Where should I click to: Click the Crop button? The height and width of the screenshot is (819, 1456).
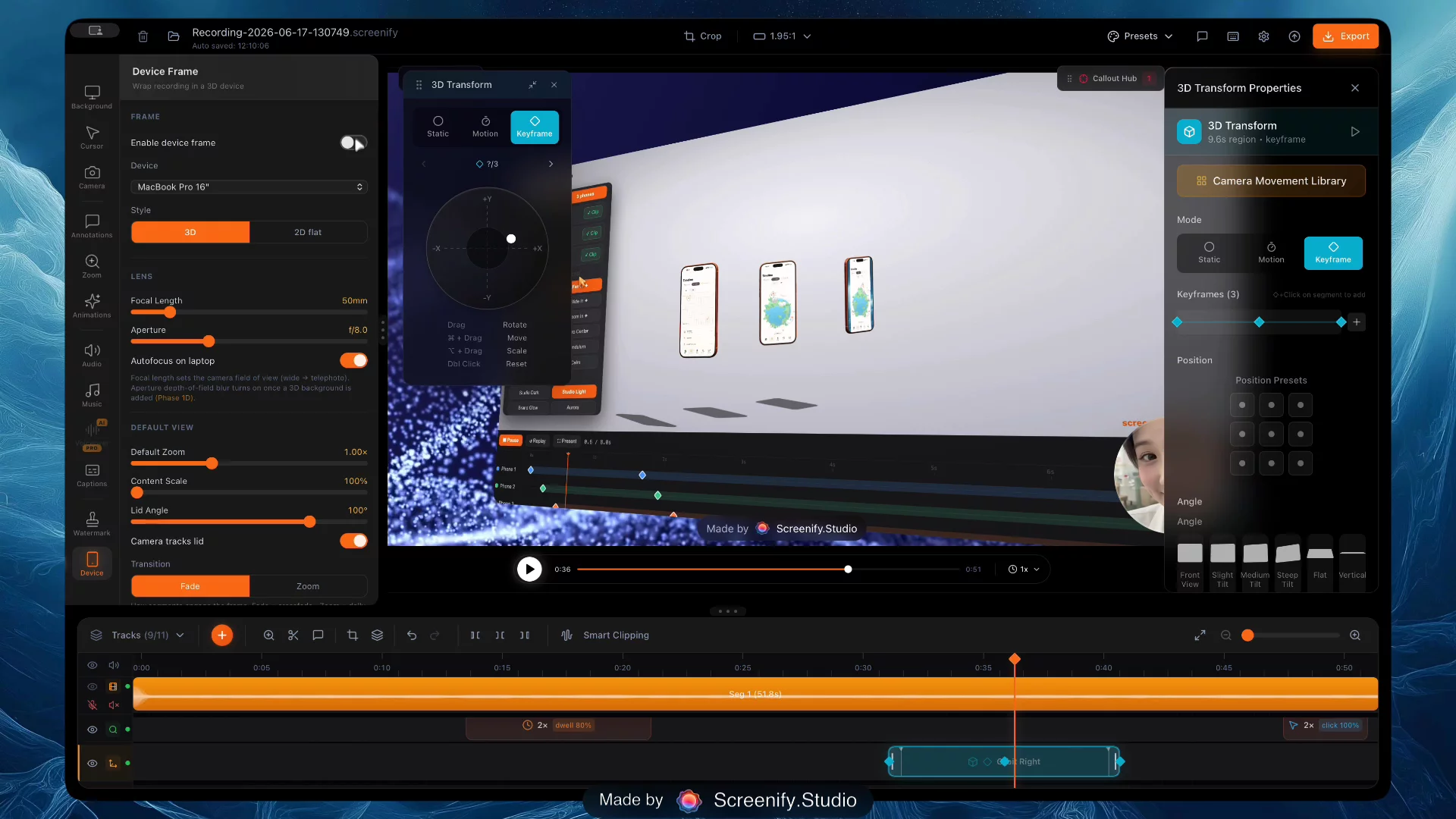pos(702,36)
